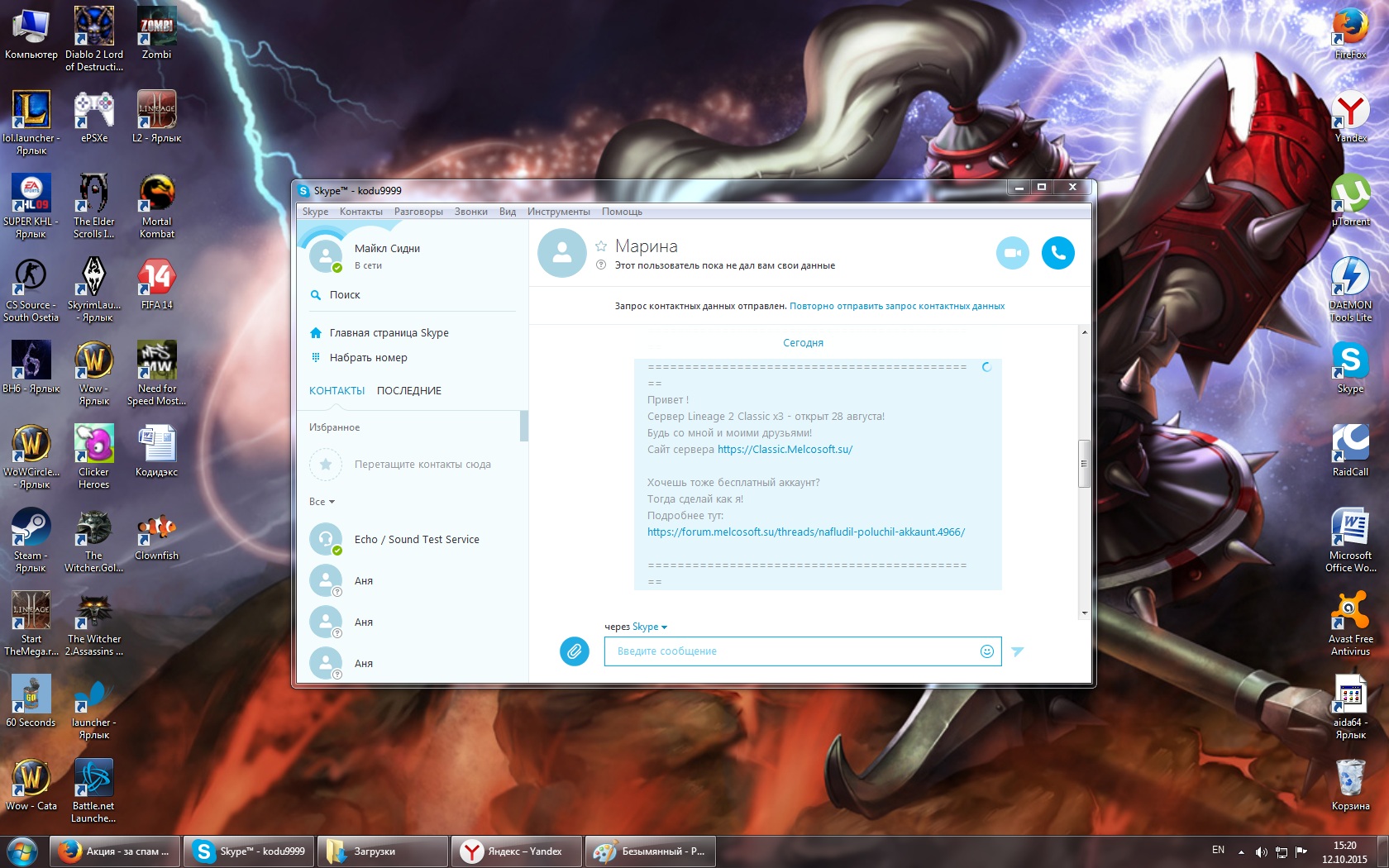Open FireFox desktop icon
The width and height of the screenshot is (1389, 868).
(1351, 33)
